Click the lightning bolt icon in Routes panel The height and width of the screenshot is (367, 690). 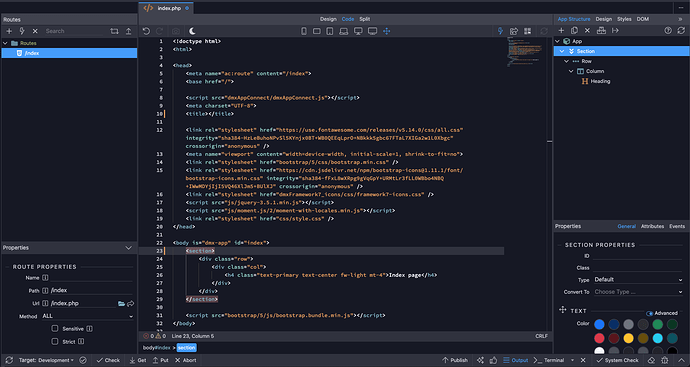tap(22, 31)
